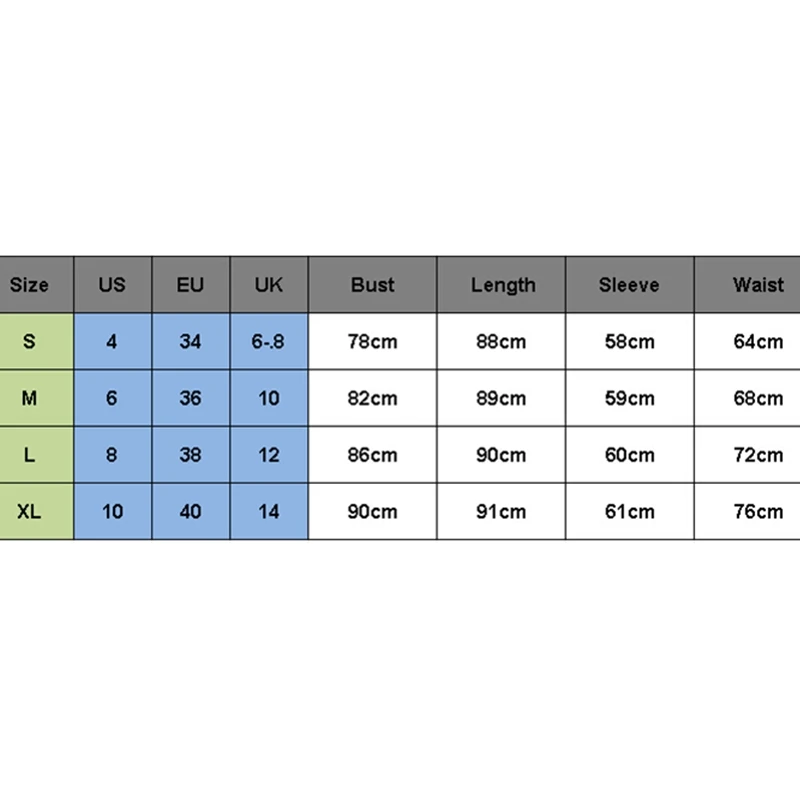Select the 64cm waist value
This screenshot has height=800, width=800.
click(x=757, y=342)
